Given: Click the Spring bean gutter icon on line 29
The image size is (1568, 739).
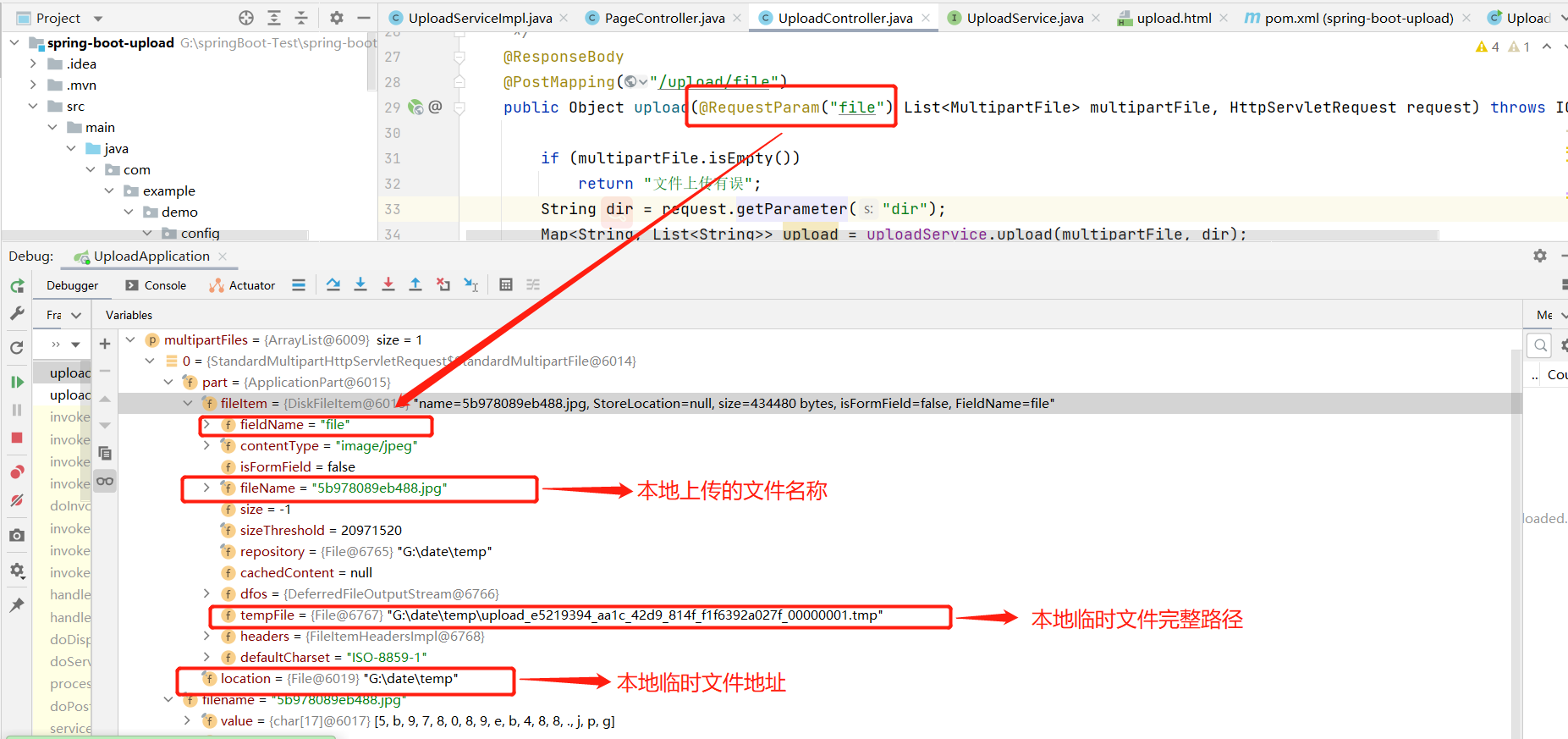Looking at the screenshot, I should tap(415, 107).
